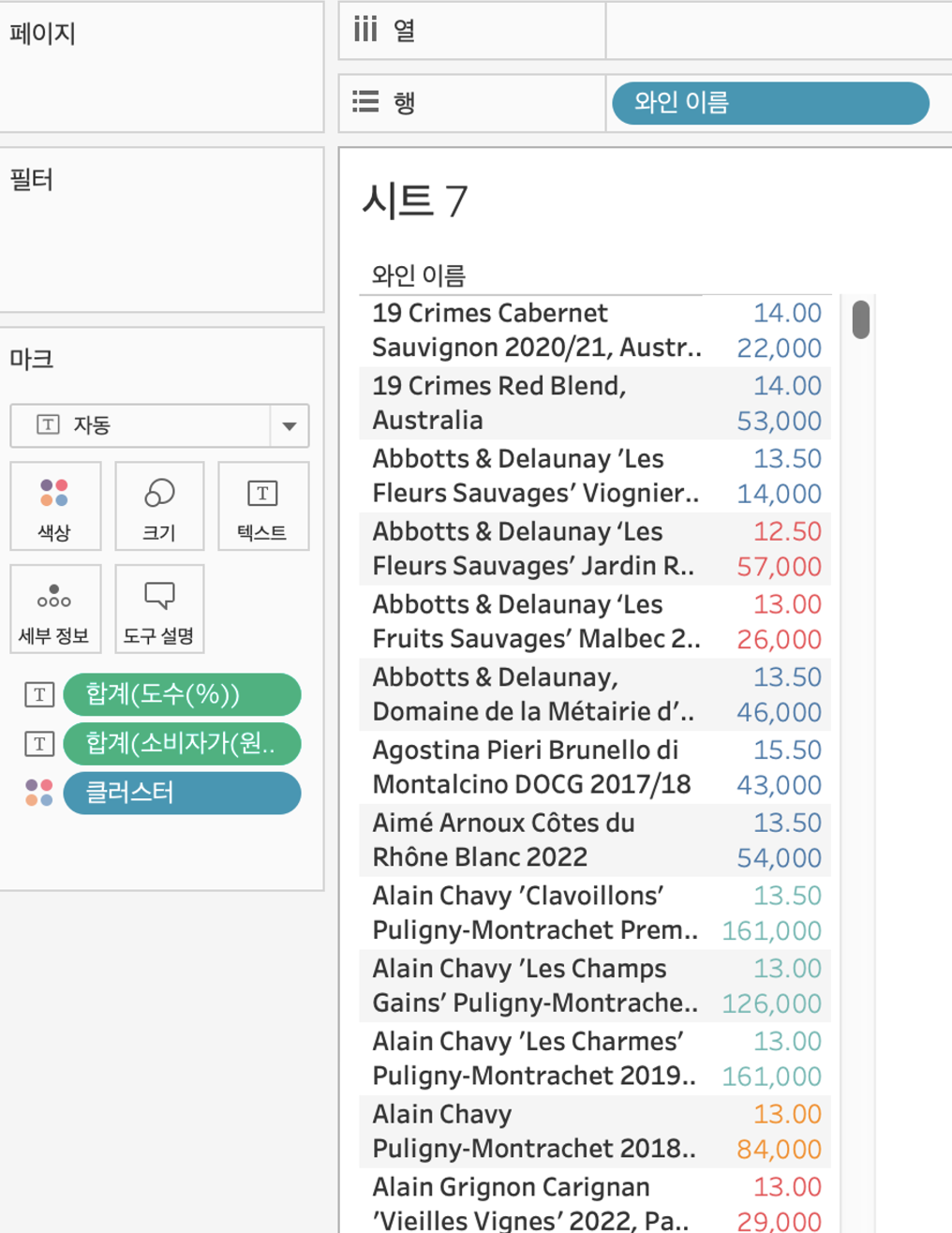Open the 텍스트 (Text) mark card
The width and height of the screenshot is (952, 1233).
click(263, 506)
